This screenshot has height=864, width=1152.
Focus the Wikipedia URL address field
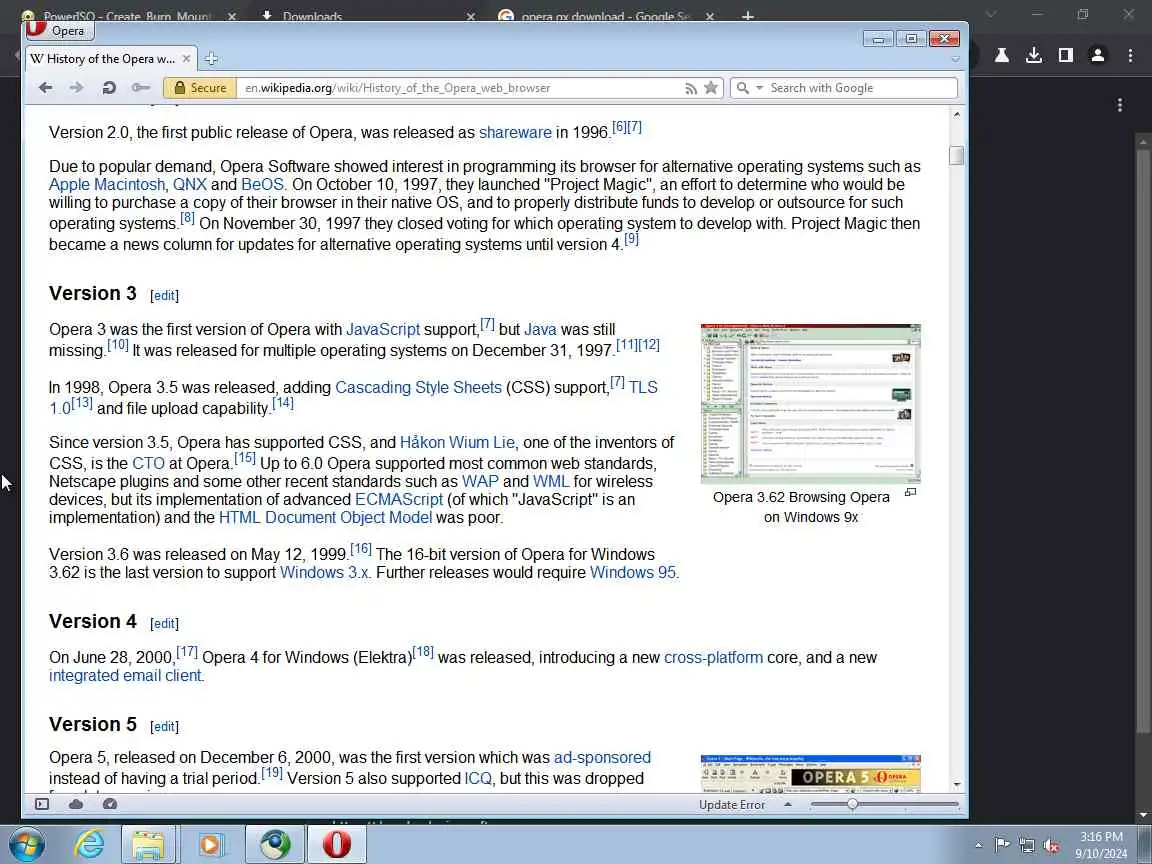point(459,87)
